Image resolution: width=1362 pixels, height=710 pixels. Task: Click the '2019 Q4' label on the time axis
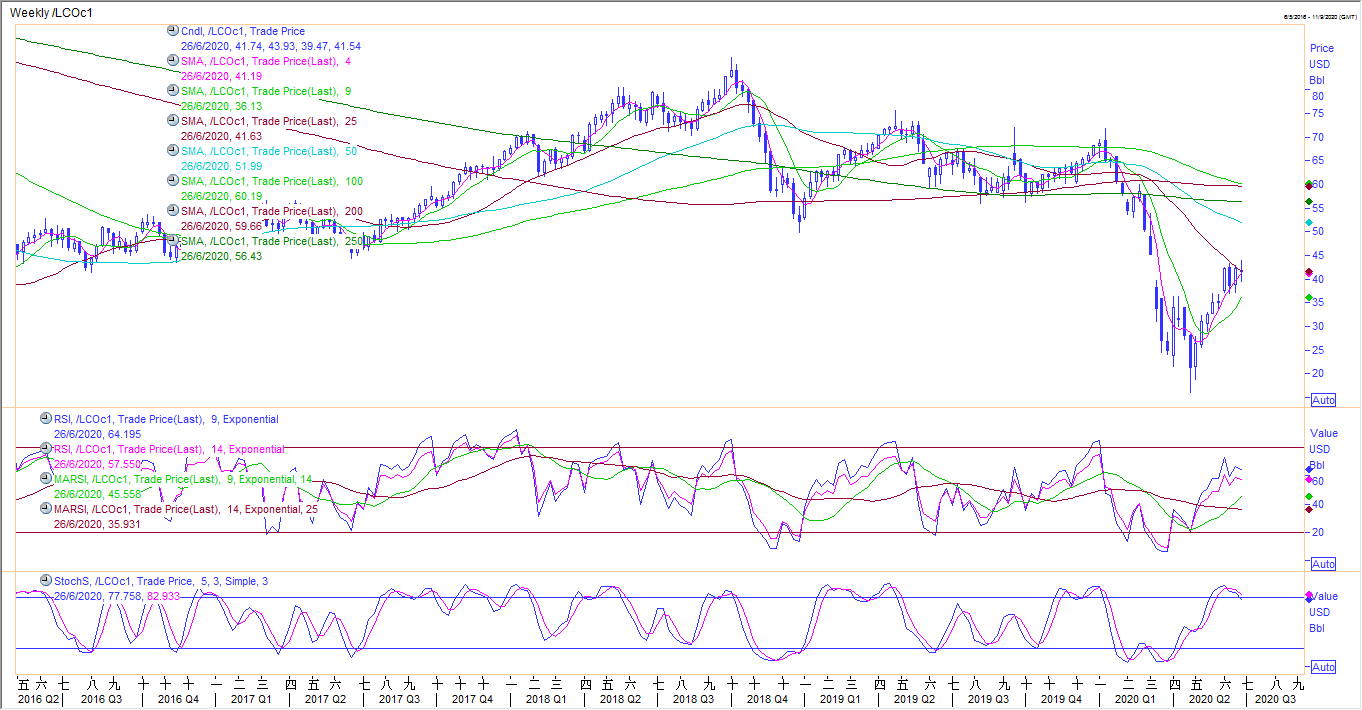tap(1061, 701)
